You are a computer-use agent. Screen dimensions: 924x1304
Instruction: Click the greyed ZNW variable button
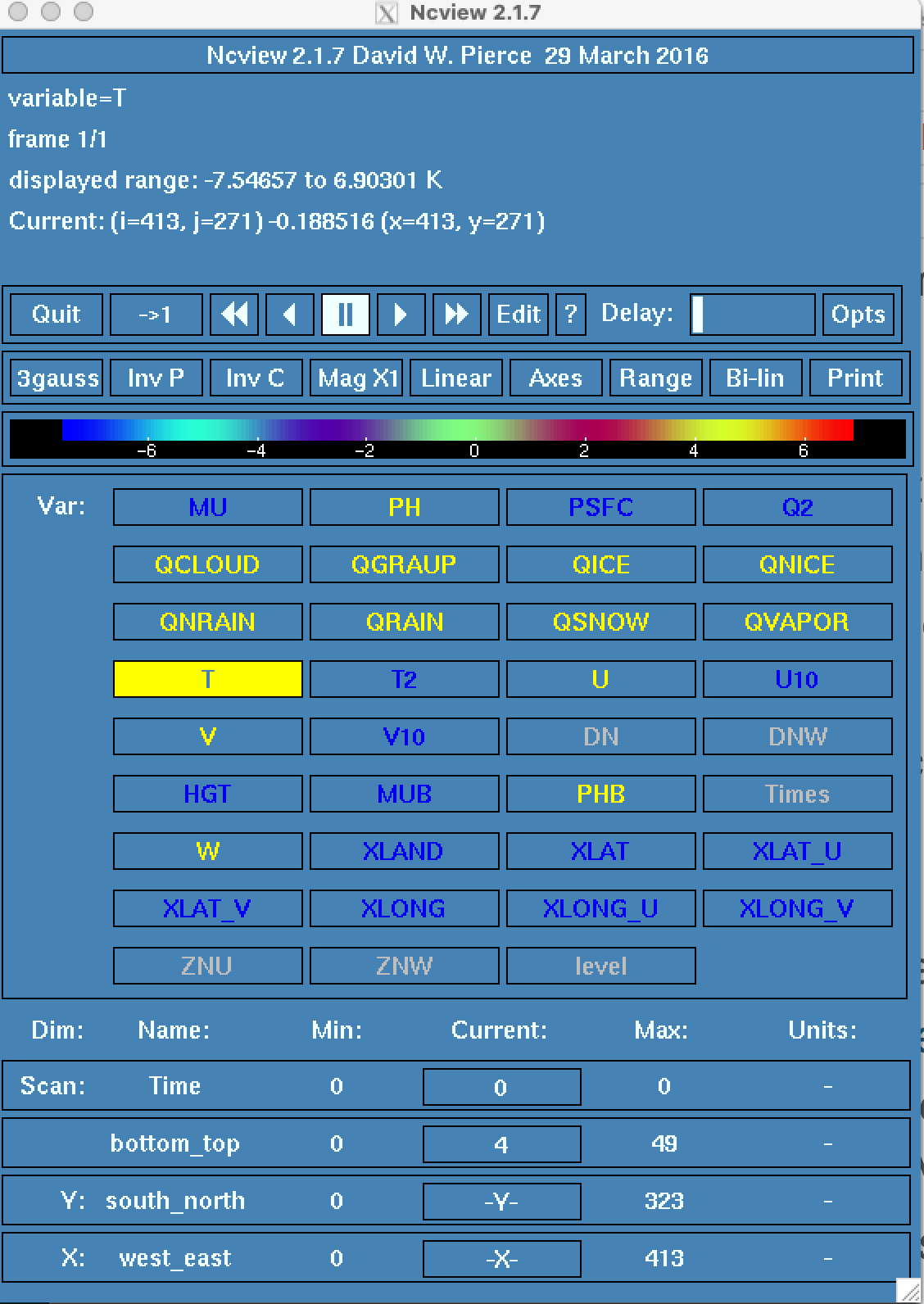(x=405, y=966)
